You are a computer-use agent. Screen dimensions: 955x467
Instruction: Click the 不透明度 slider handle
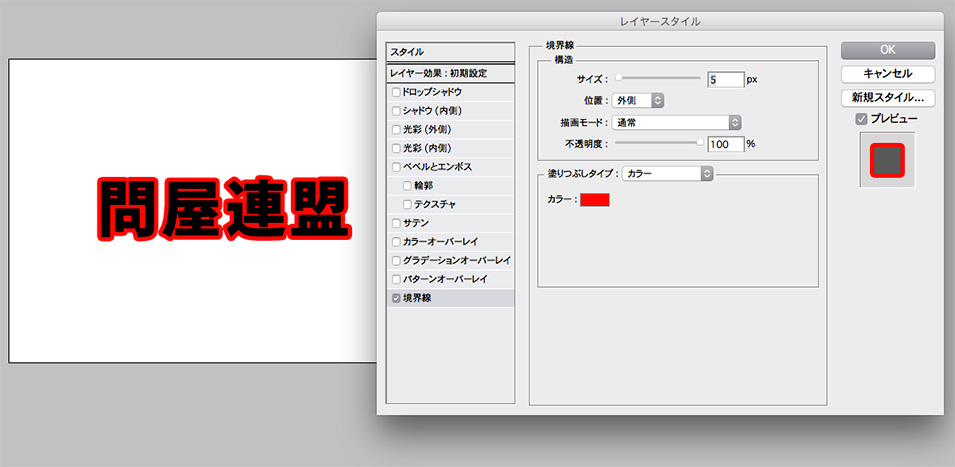click(x=700, y=142)
